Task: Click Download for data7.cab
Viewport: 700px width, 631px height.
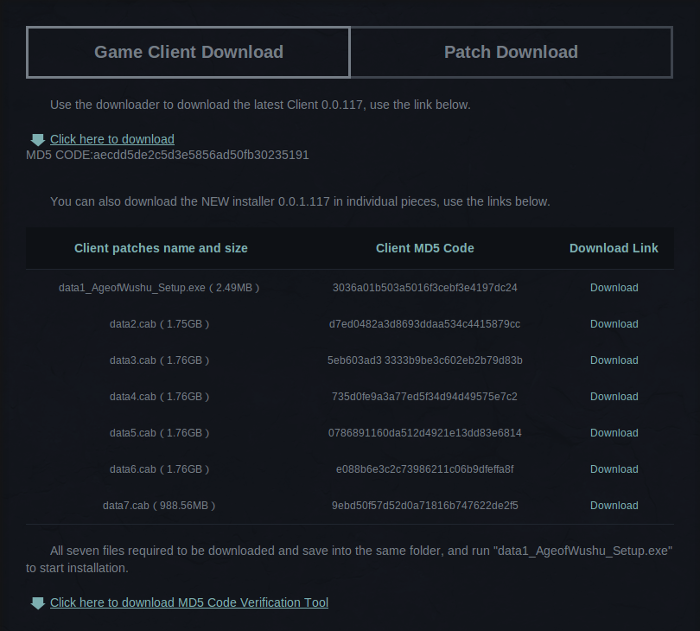Action: click(x=614, y=506)
